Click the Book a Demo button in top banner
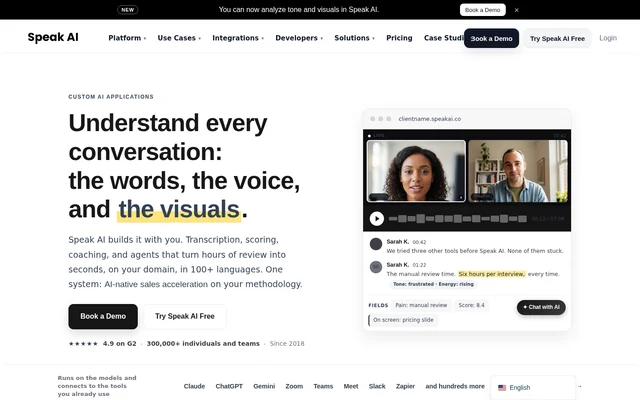640x400 pixels. 482,10
